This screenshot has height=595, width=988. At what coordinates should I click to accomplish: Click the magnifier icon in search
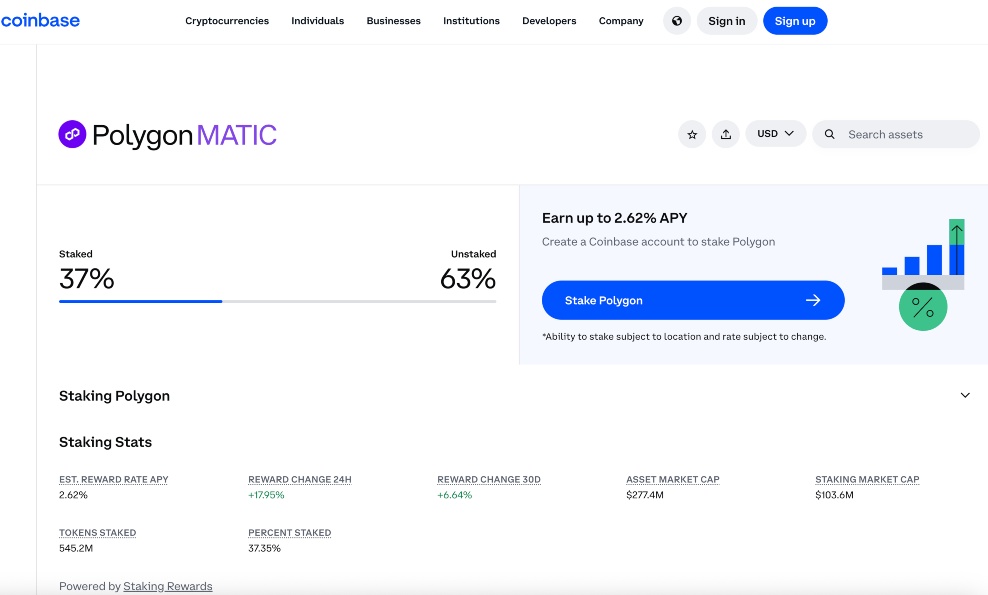[830, 134]
